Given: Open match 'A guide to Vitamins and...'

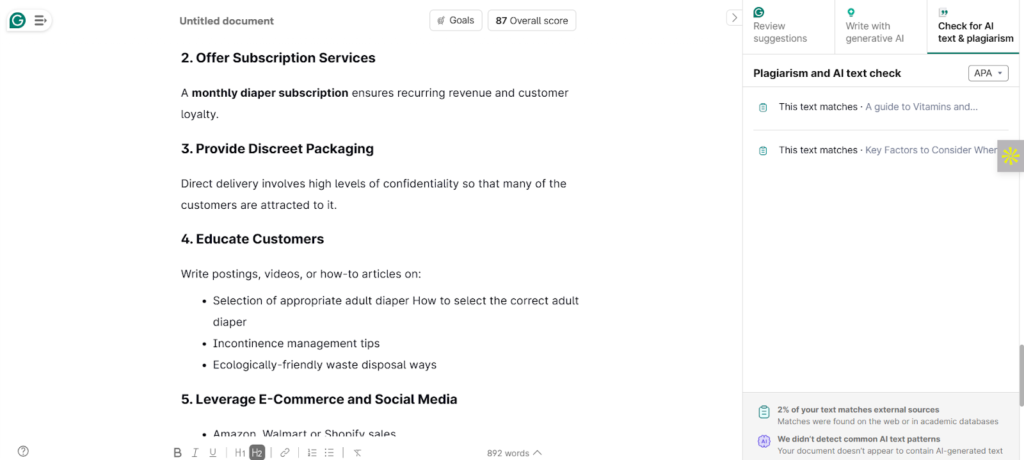Looking at the screenshot, I should (878, 107).
